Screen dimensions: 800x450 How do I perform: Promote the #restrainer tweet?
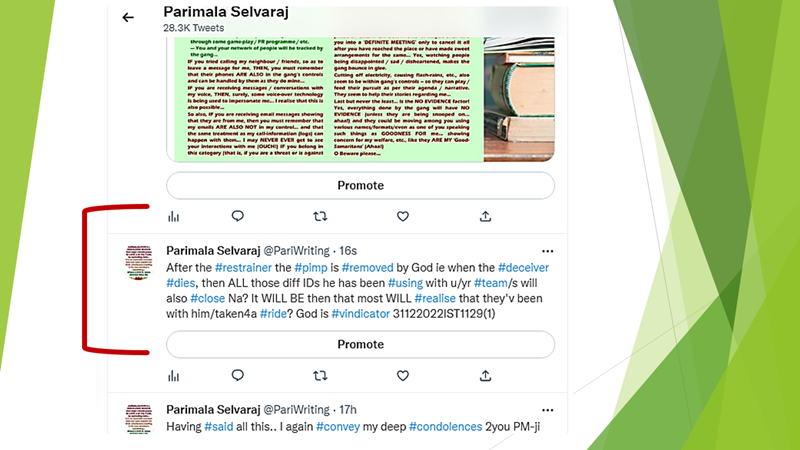[x=360, y=344]
